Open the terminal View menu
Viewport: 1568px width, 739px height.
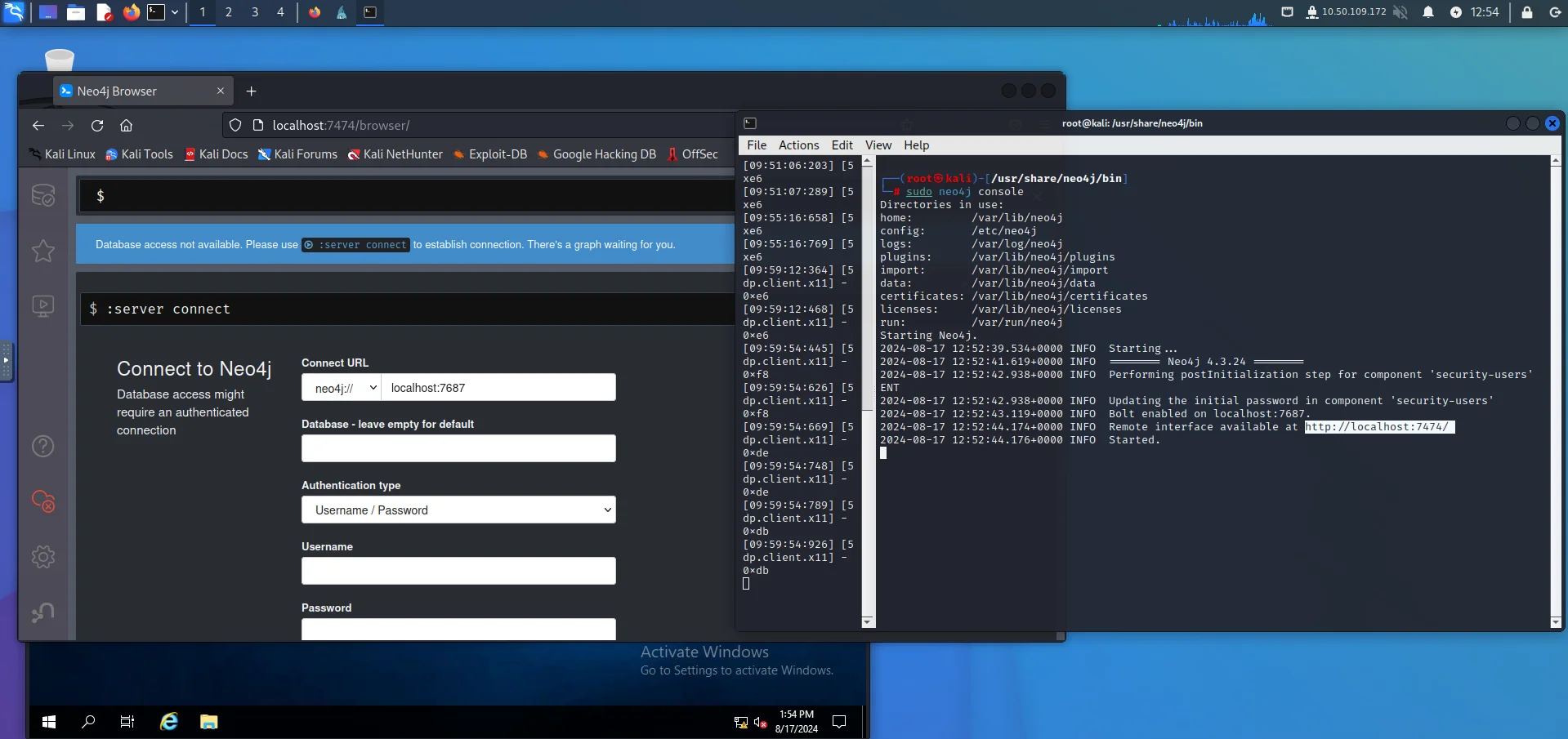tap(878, 145)
